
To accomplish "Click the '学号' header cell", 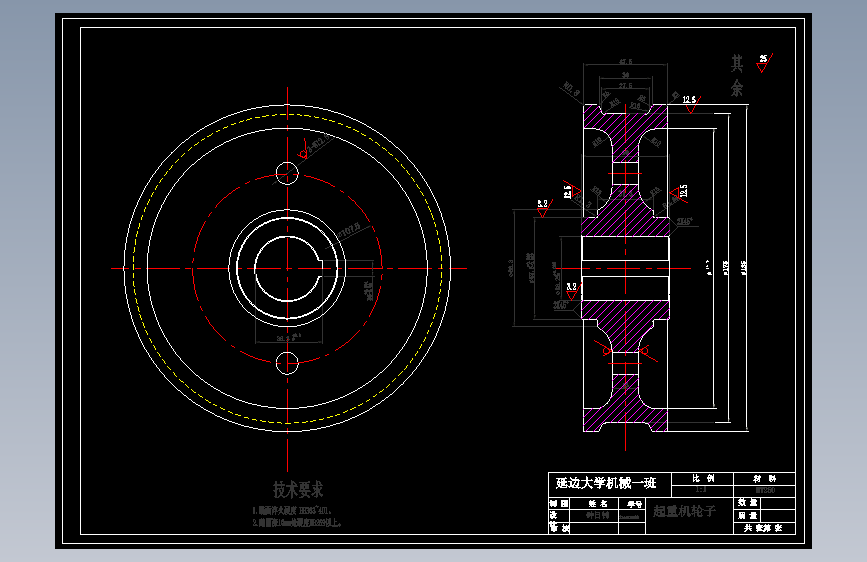I will pyautogui.click(x=634, y=504).
